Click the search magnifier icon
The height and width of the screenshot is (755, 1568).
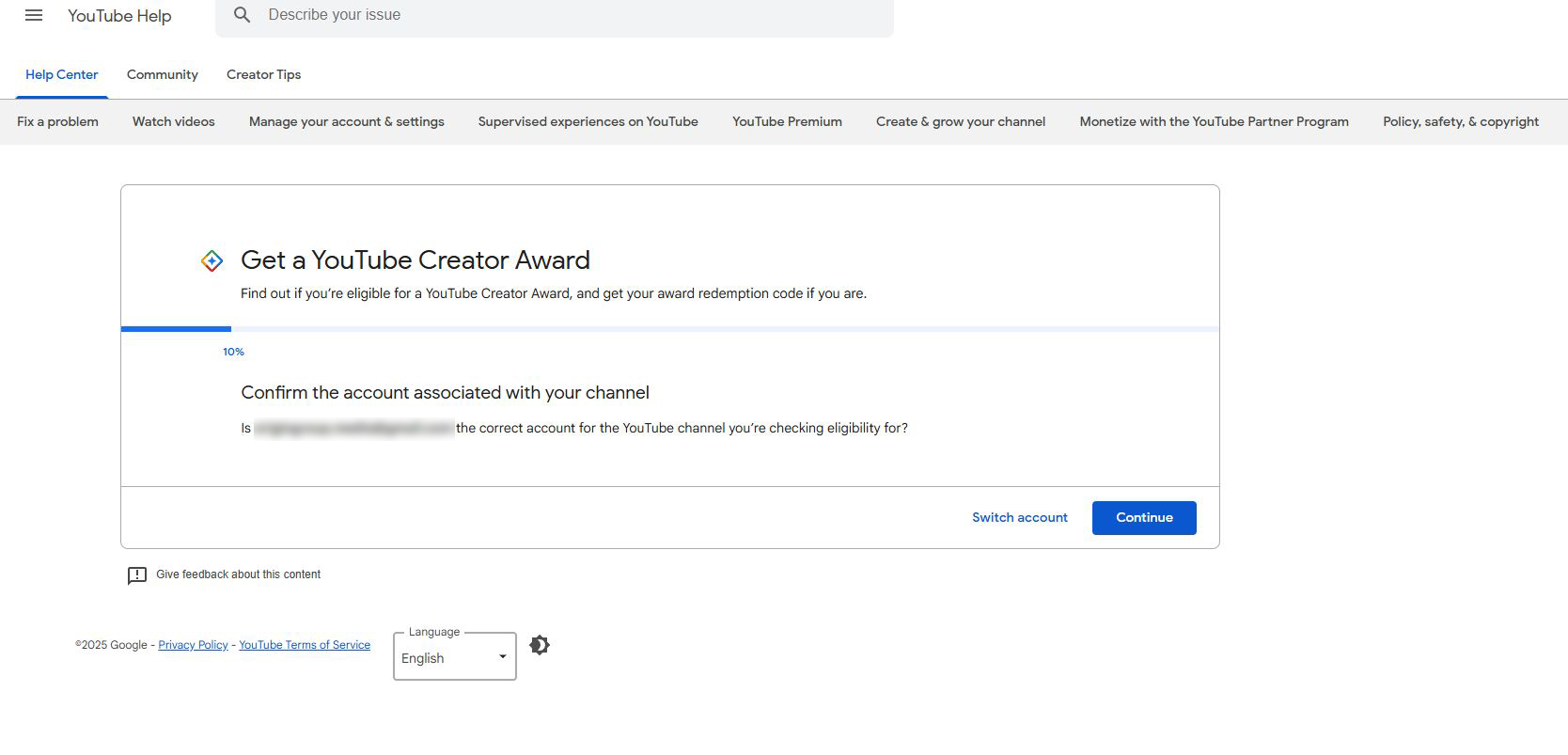(243, 15)
